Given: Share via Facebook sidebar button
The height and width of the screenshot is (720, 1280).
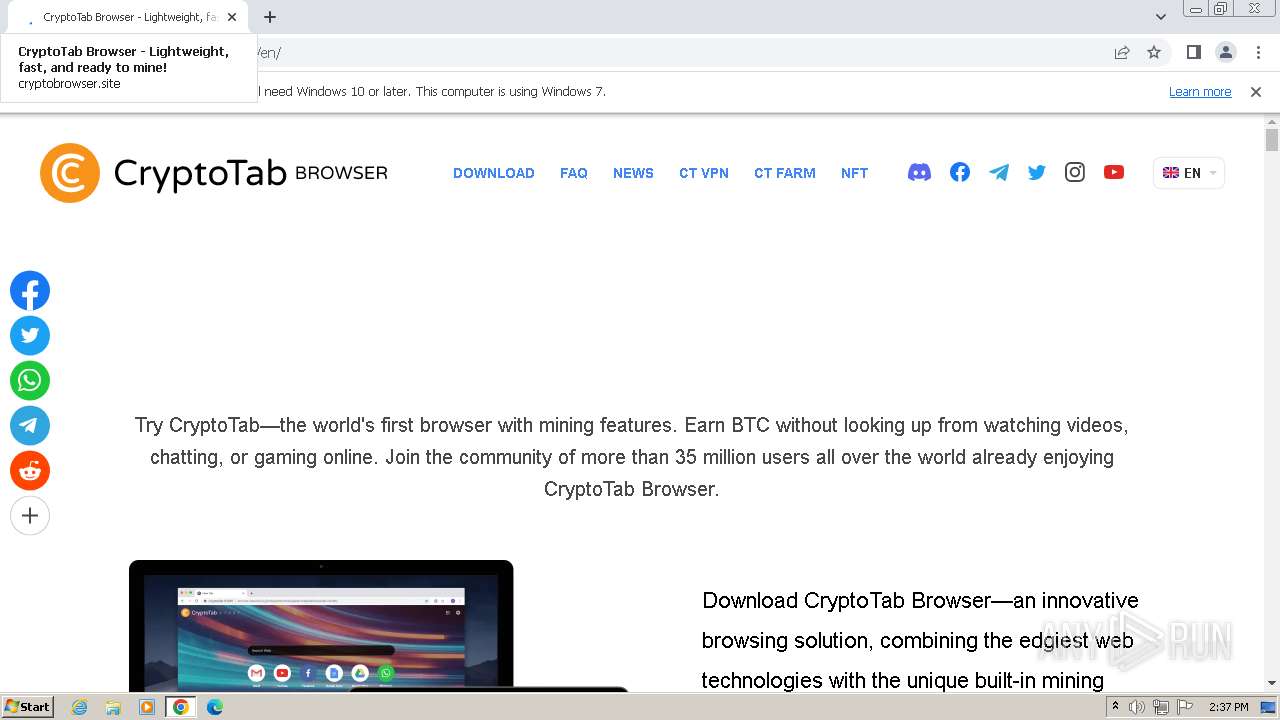Looking at the screenshot, I should point(30,291).
